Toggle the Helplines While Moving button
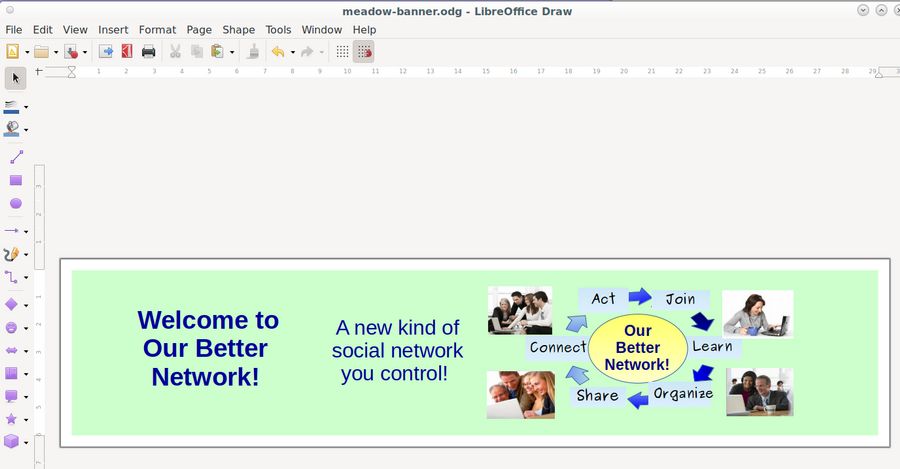 pos(364,52)
